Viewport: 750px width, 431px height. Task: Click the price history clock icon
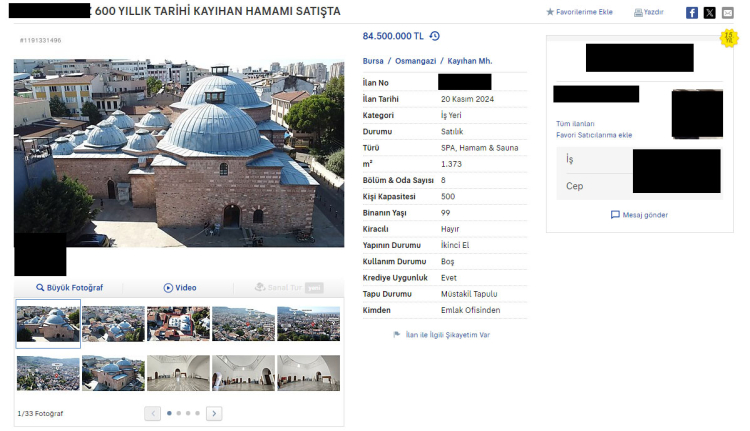click(435, 36)
